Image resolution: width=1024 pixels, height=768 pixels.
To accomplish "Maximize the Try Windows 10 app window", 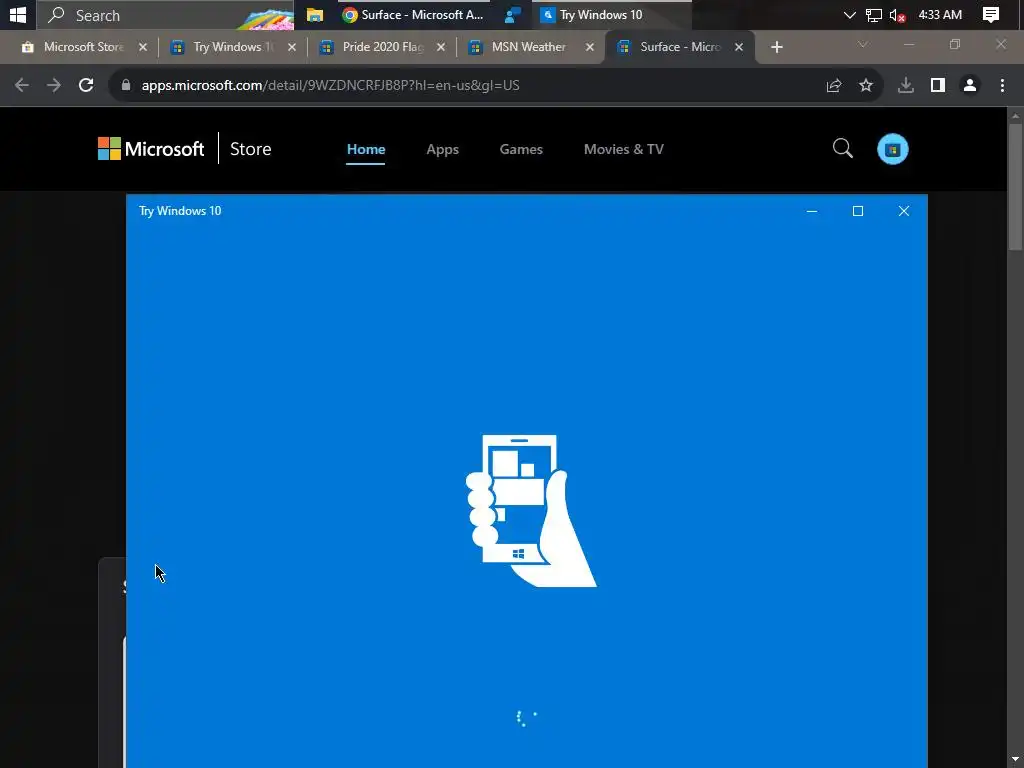I will 858,211.
